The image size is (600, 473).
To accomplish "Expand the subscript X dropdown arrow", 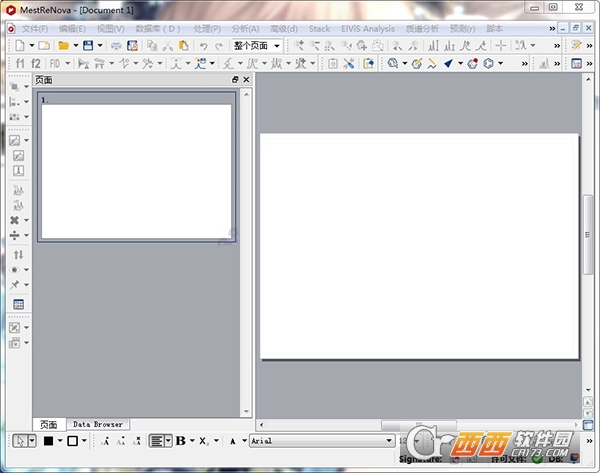I will 216,441.
